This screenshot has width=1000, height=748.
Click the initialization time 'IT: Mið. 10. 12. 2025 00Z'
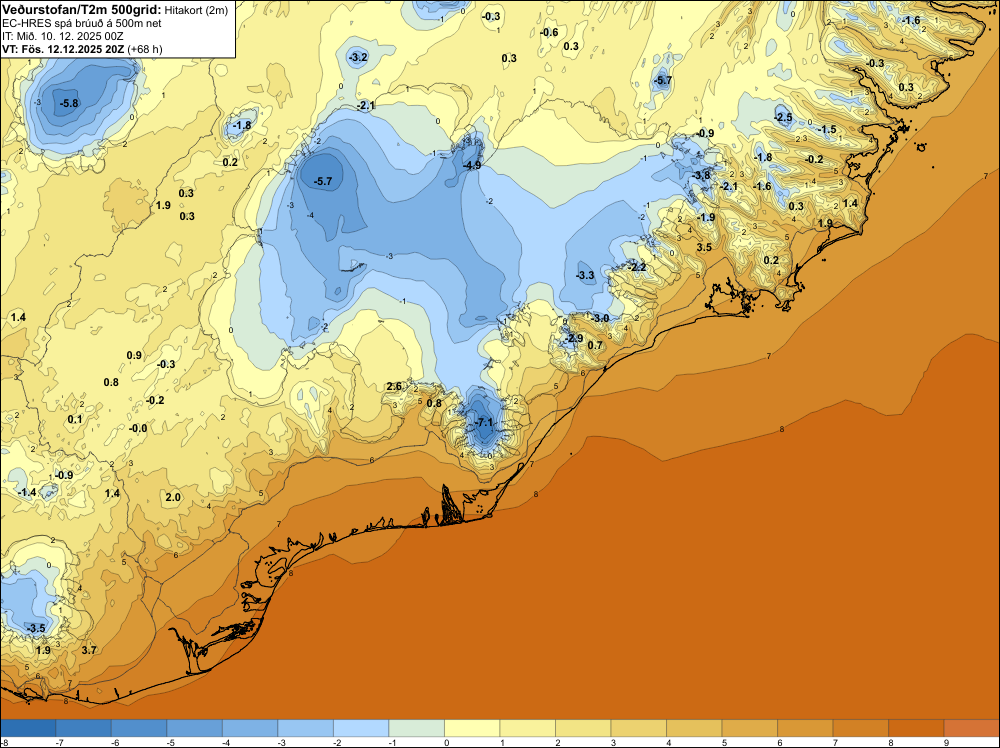[x=62, y=36]
